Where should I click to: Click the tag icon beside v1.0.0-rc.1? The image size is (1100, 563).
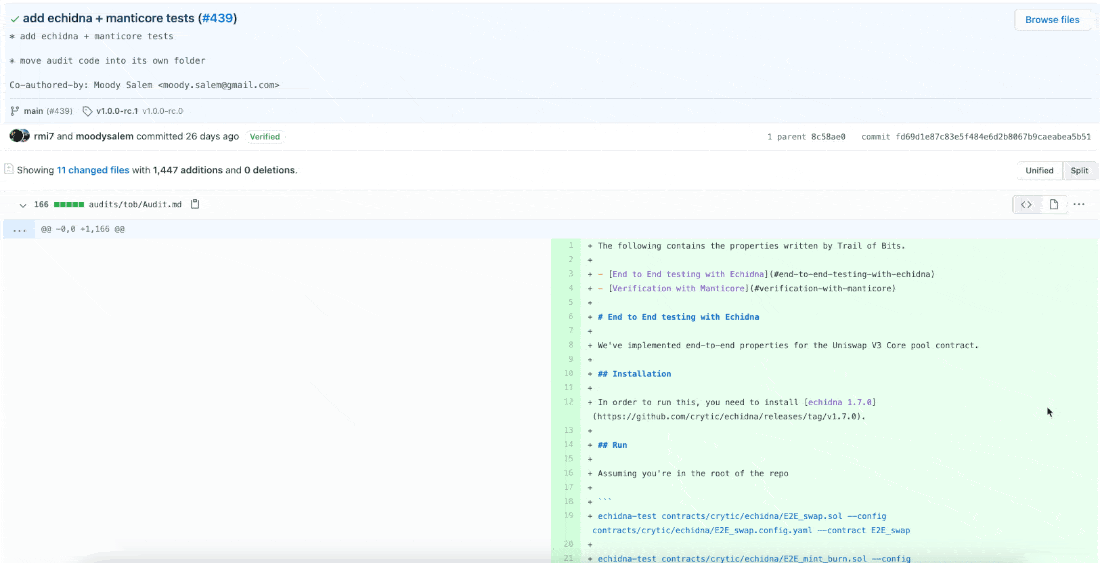87,111
